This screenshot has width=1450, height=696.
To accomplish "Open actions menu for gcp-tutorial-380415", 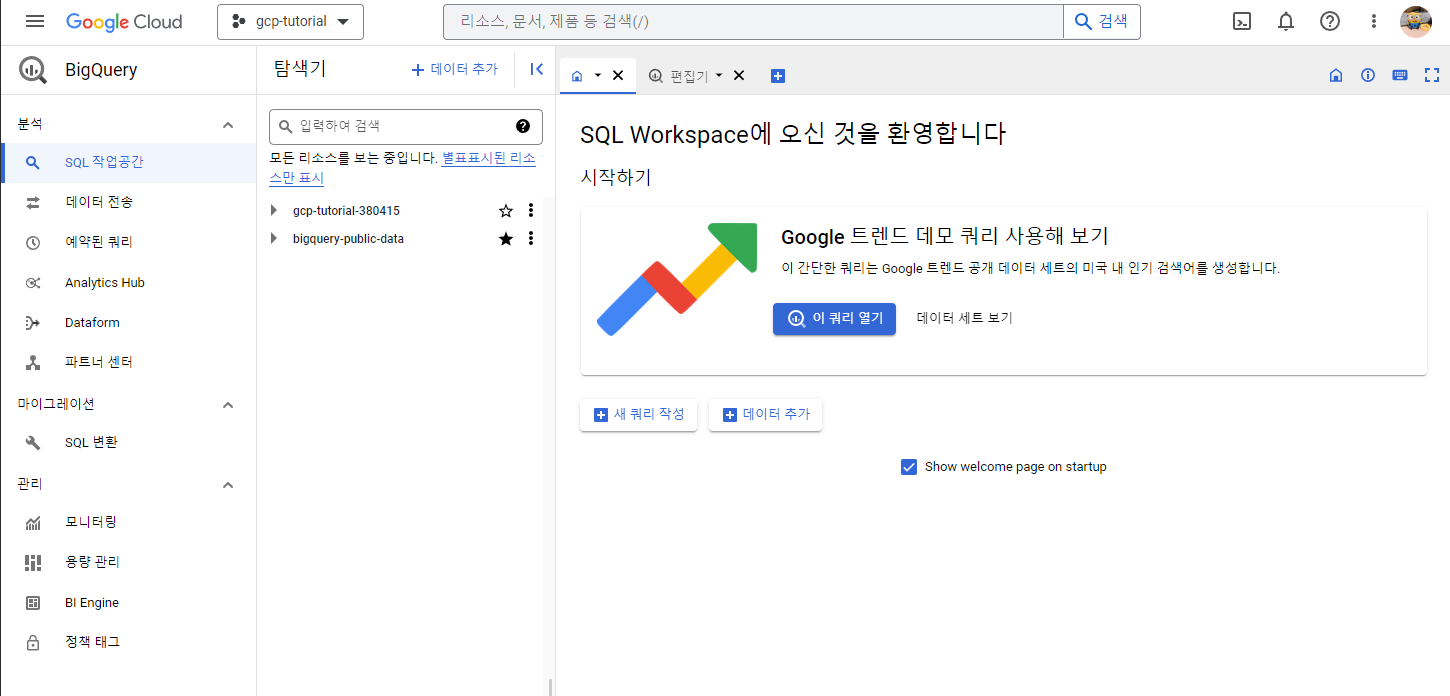I will point(531,211).
